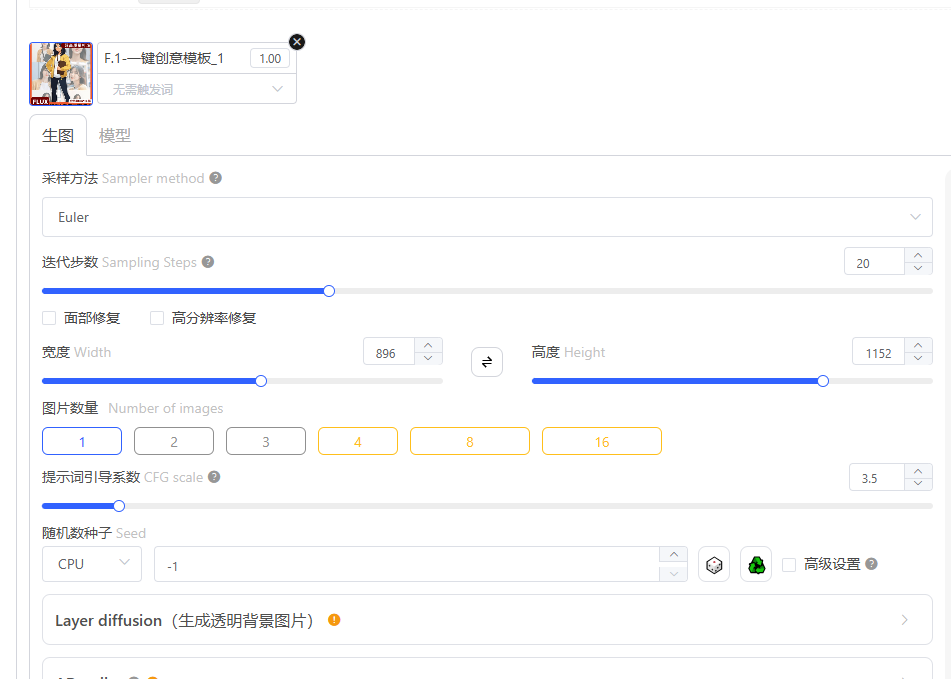Image resolution: width=951 pixels, height=679 pixels.
Task: Click the CFG scale slider handle
Action: (118, 506)
